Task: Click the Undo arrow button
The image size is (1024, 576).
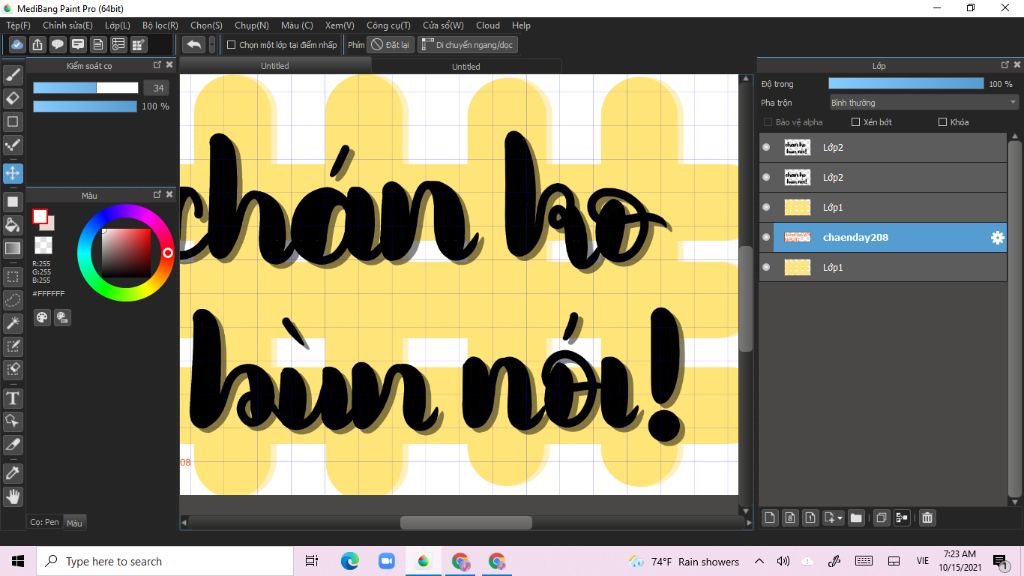Action: coord(193,44)
